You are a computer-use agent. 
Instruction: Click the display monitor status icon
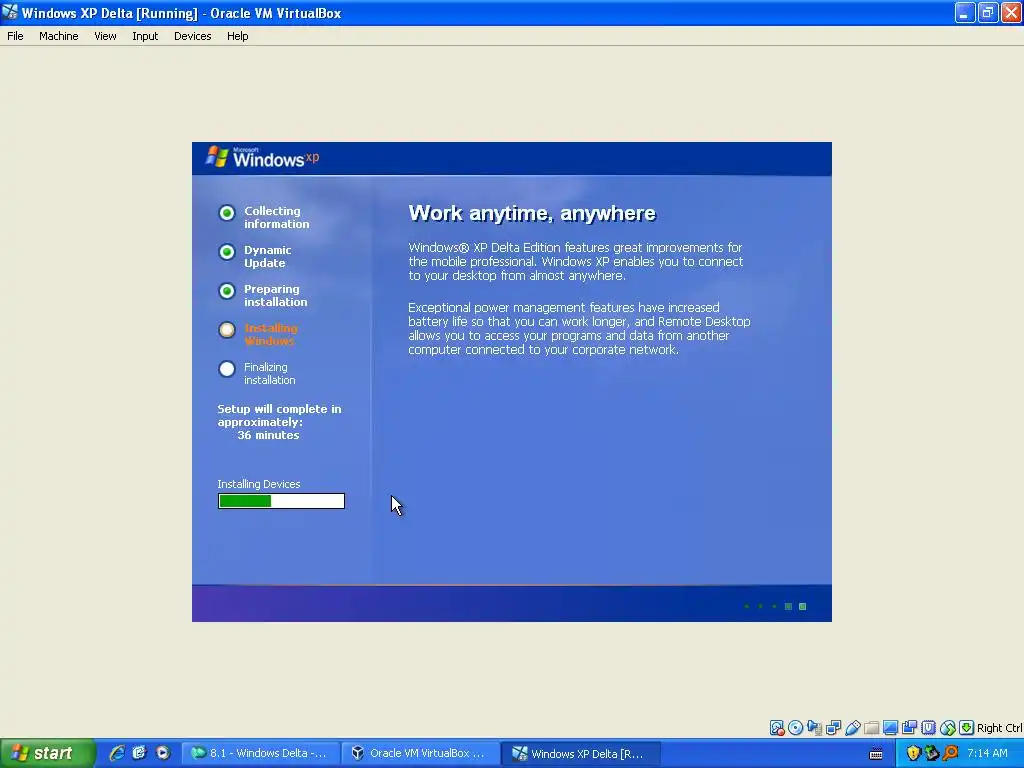click(x=890, y=728)
